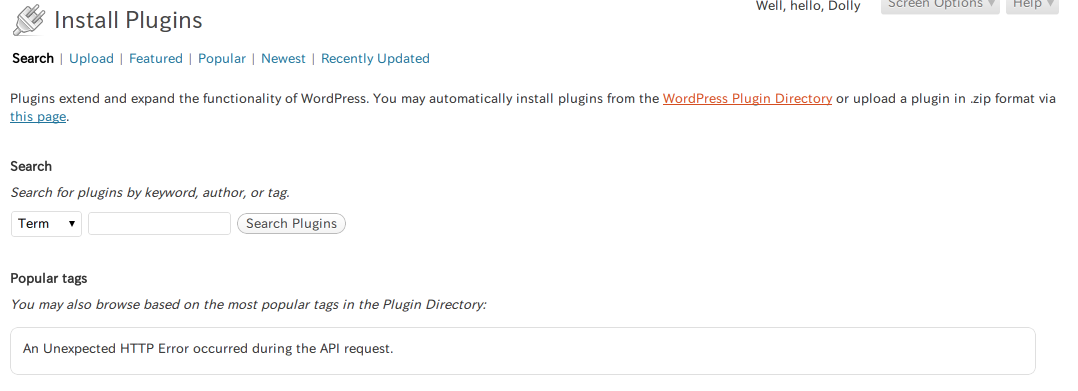Open the WordPress Plugin Directory link
The width and height of the screenshot is (1078, 391).
pyautogui.click(x=747, y=98)
